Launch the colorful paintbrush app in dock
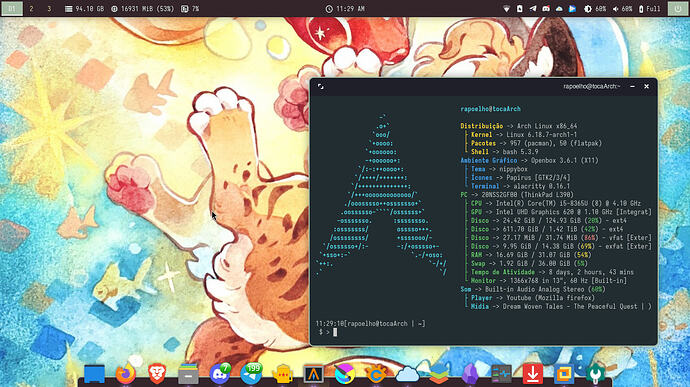This screenshot has height=387, width=690. (x=345, y=374)
